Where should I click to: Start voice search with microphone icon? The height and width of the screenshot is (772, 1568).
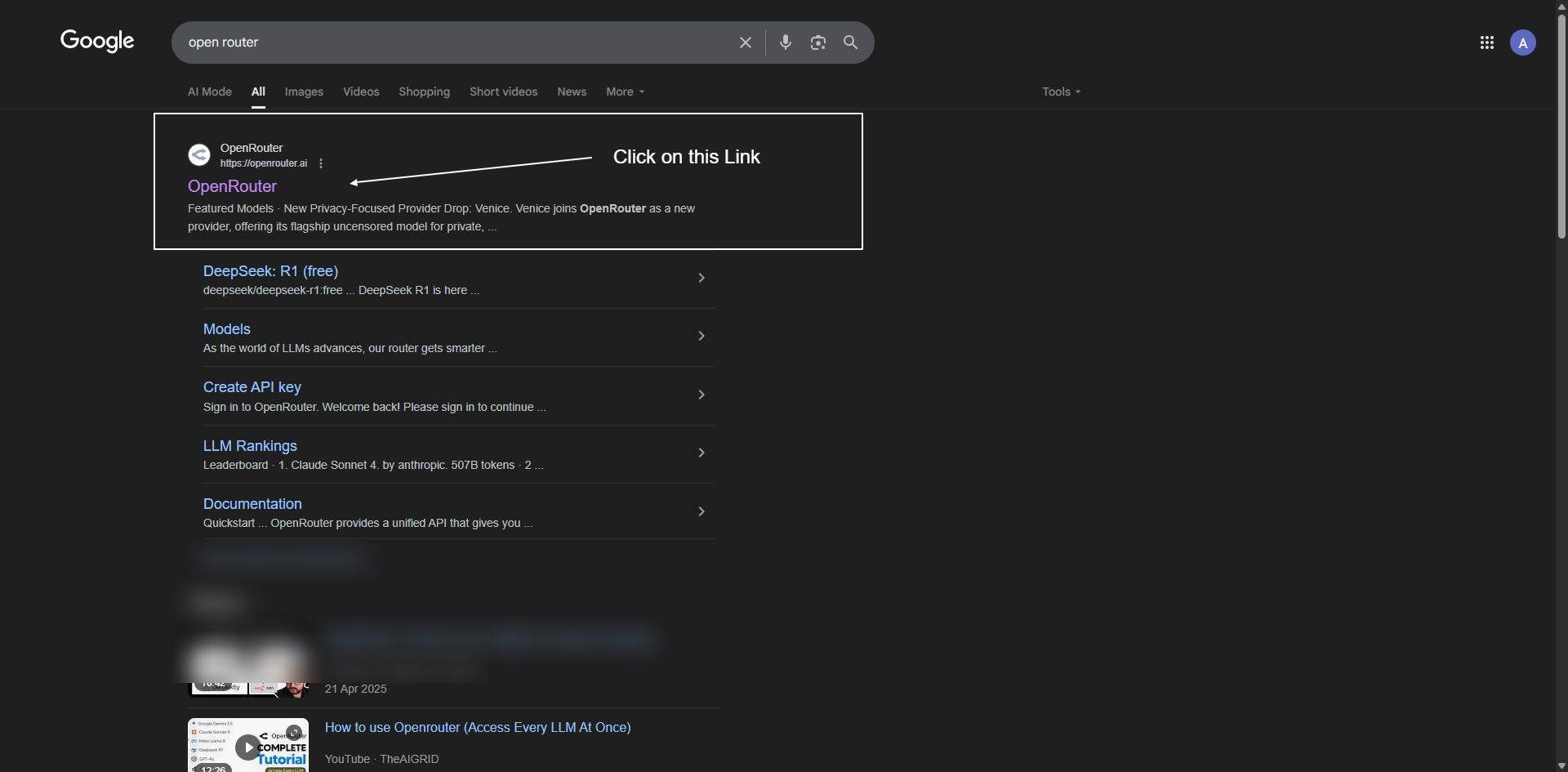click(786, 42)
